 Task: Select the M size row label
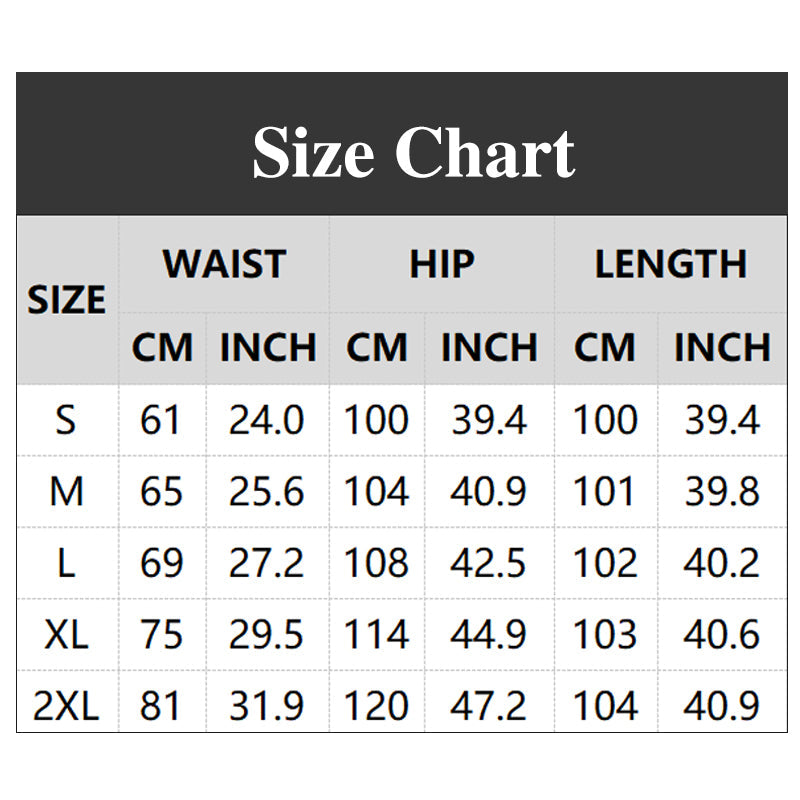point(66,492)
